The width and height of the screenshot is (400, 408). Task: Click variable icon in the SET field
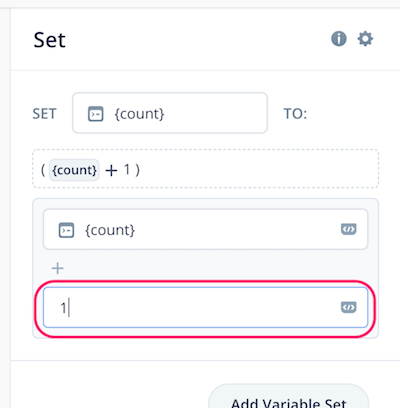pyautogui.click(x=95, y=114)
